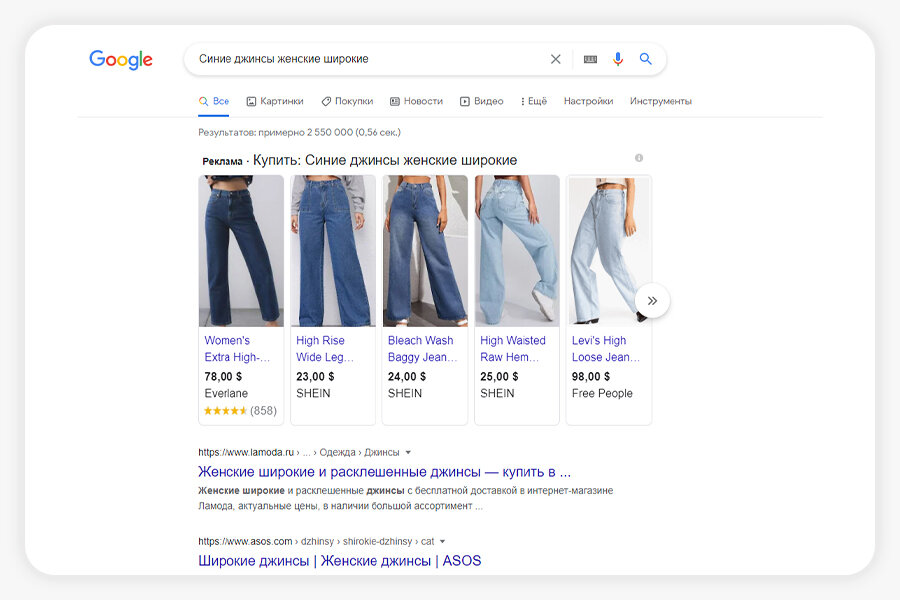
Task: Click the blue magnifier search icon
Action: click(x=646, y=59)
